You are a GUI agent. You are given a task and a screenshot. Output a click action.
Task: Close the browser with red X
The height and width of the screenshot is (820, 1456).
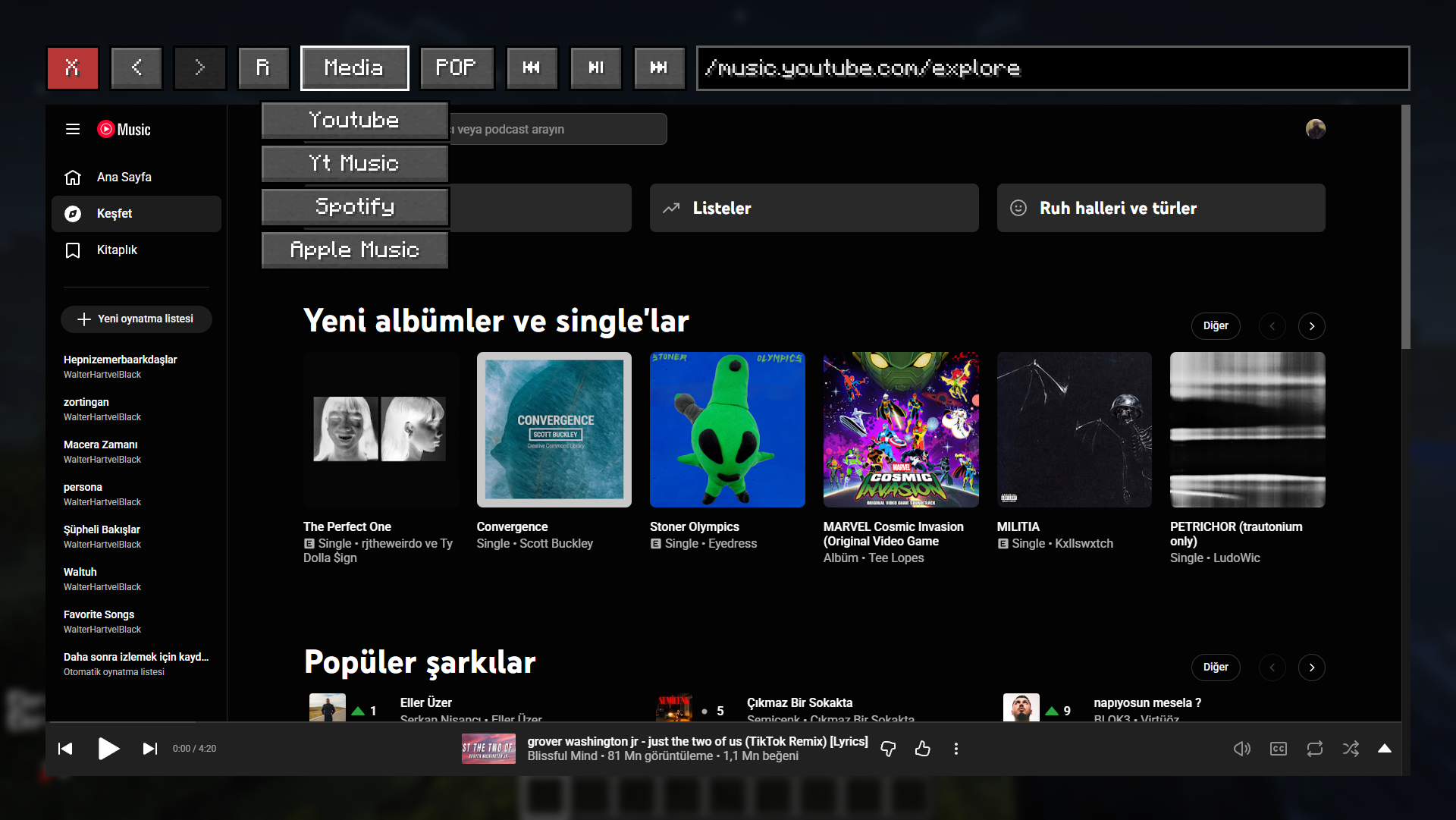point(73,68)
